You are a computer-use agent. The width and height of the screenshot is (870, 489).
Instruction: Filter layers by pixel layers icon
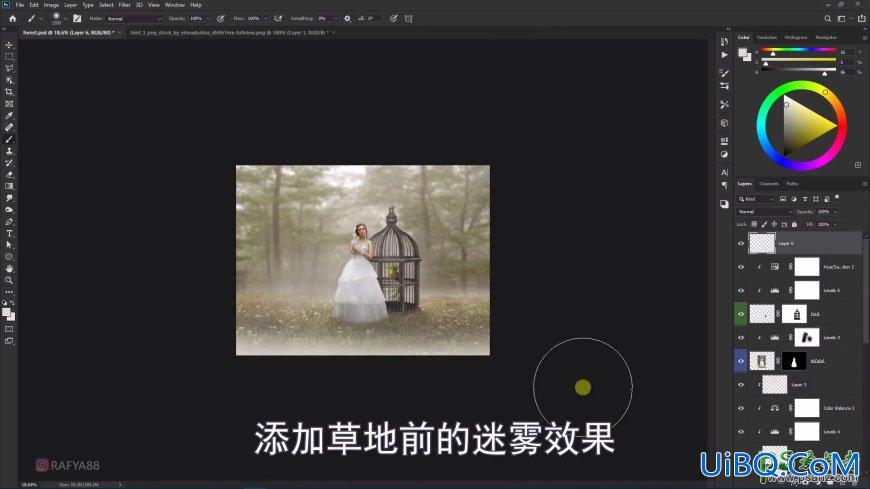pos(783,199)
